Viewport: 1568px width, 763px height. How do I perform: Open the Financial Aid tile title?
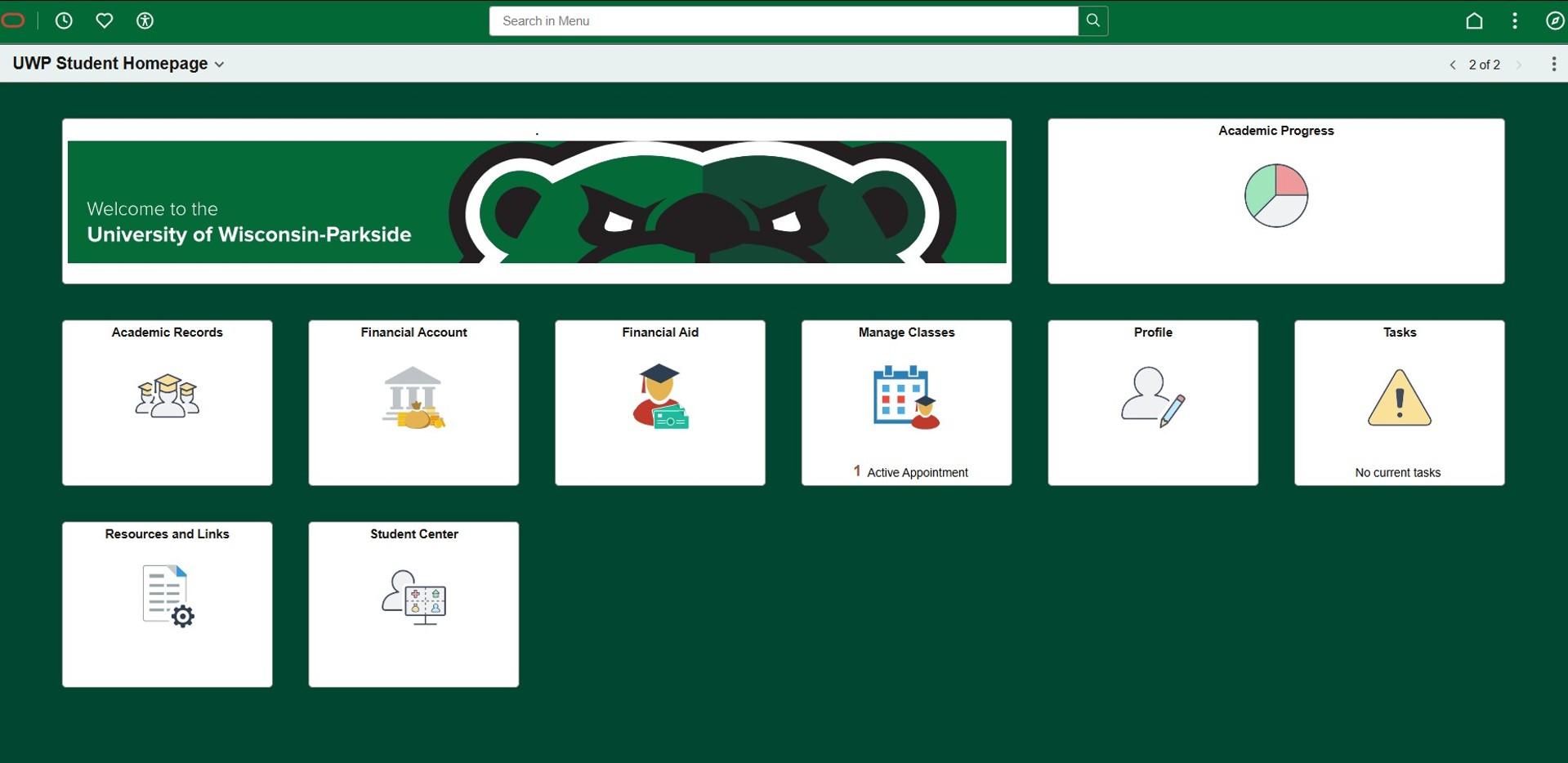(660, 332)
